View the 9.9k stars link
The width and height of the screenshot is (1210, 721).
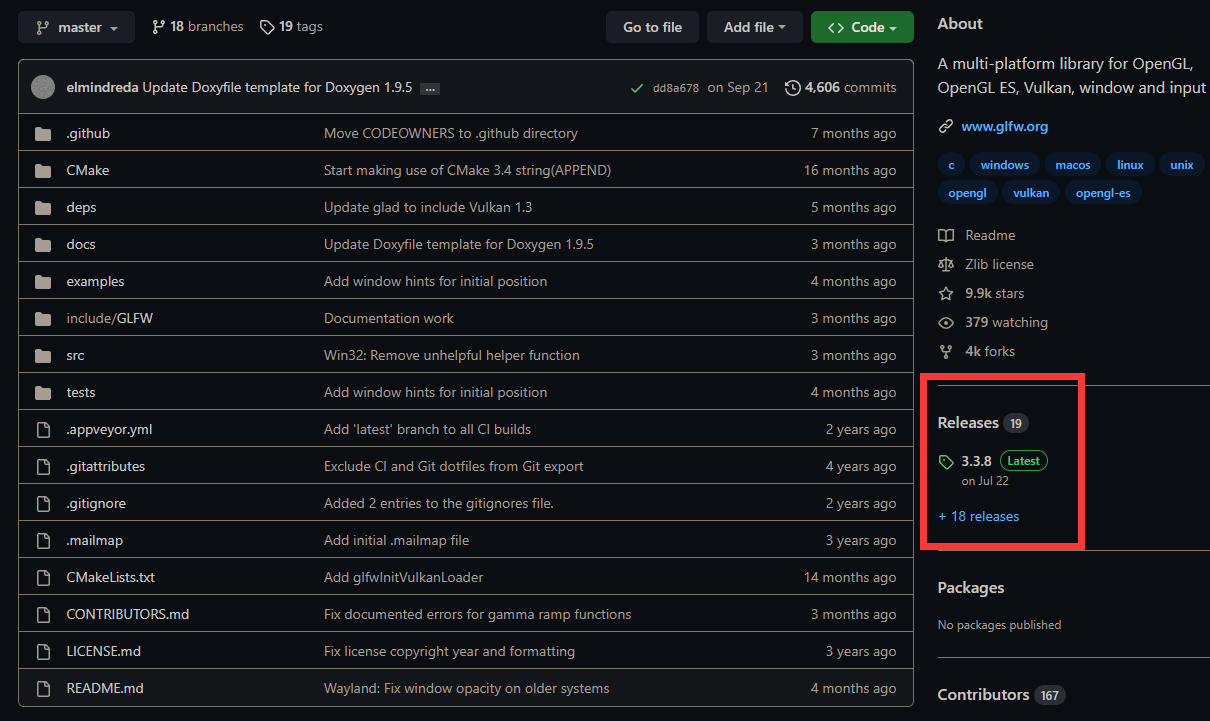click(x=981, y=293)
